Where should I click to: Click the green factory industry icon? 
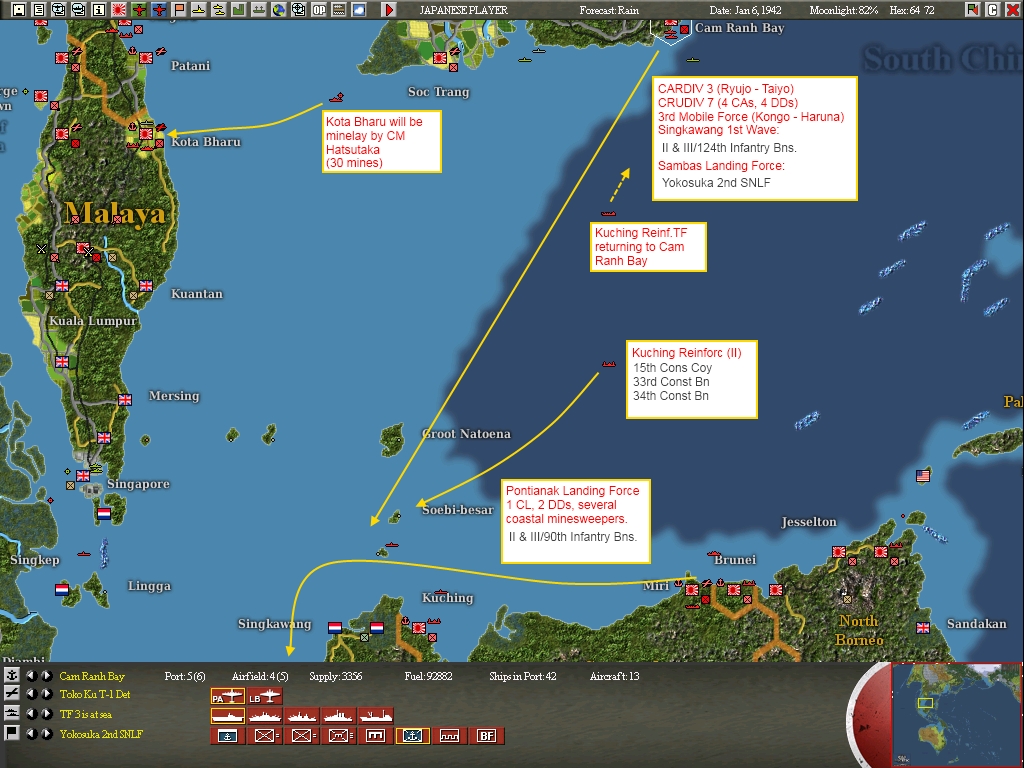click(x=238, y=9)
